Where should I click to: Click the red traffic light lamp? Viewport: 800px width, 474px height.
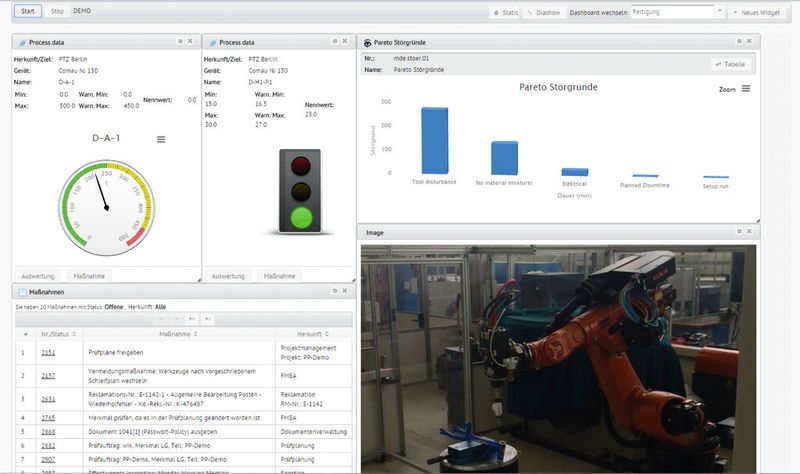[301, 167]
